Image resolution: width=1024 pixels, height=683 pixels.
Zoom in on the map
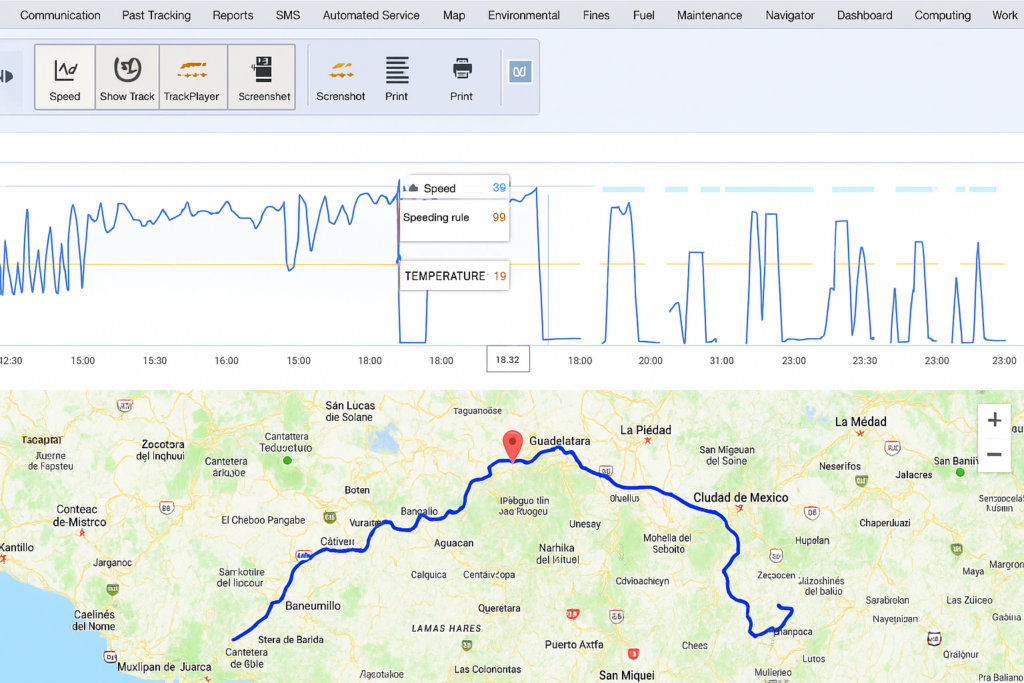pos(994,420)
